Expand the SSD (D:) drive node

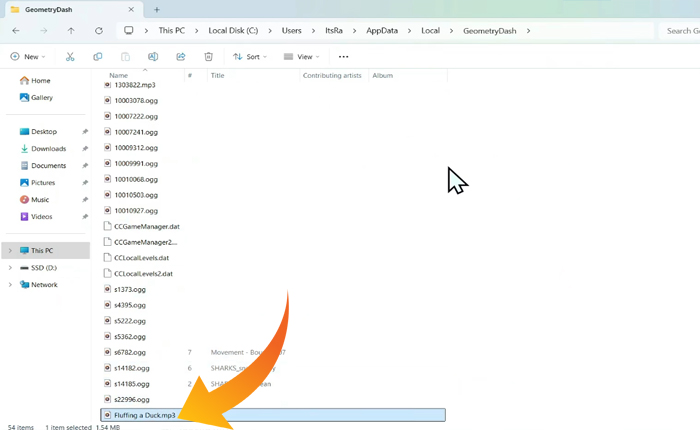tap(10, 268)
